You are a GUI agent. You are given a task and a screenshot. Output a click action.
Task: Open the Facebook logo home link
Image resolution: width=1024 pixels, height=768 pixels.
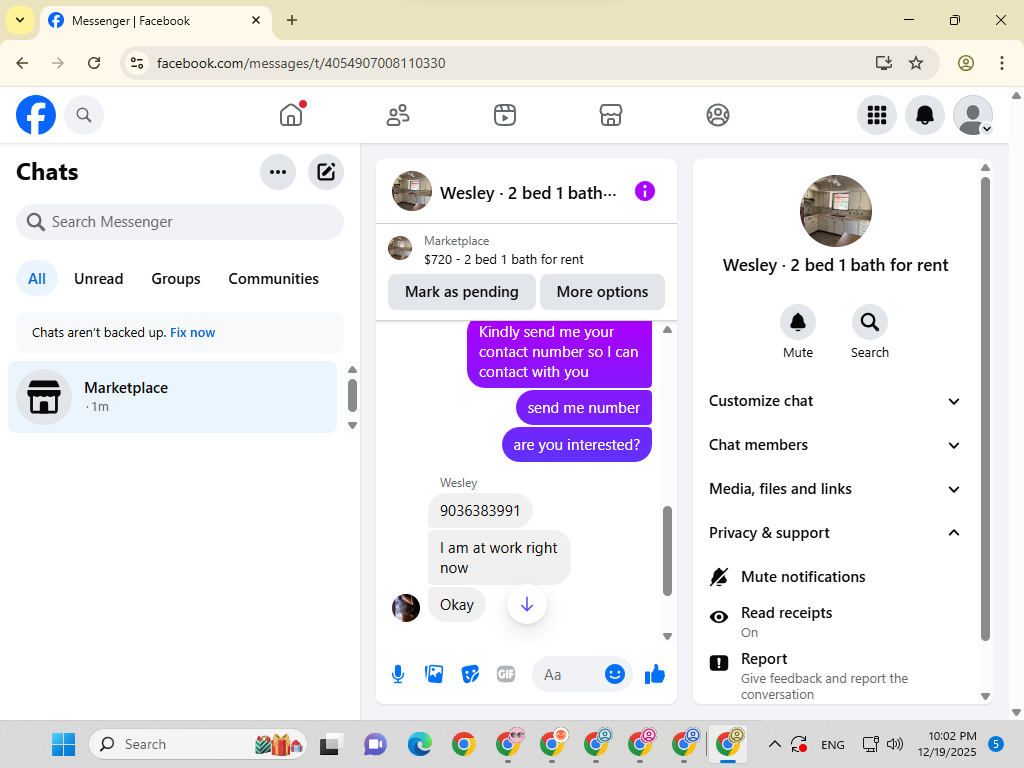pos(36,115)
